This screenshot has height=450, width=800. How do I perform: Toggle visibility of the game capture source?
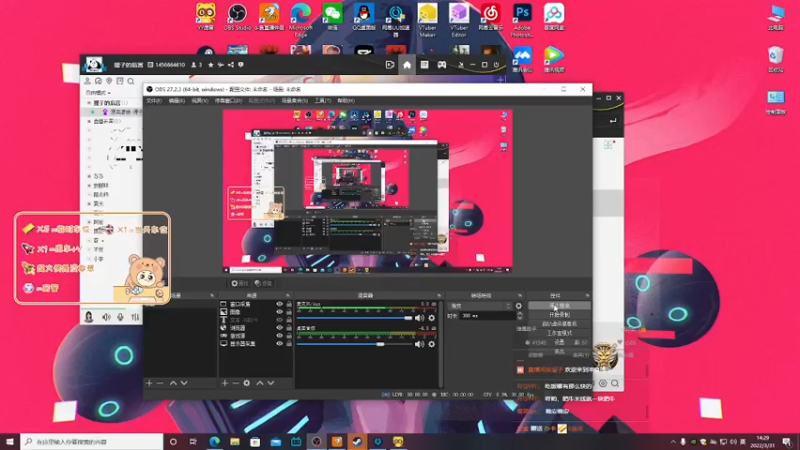pos(280,336)
